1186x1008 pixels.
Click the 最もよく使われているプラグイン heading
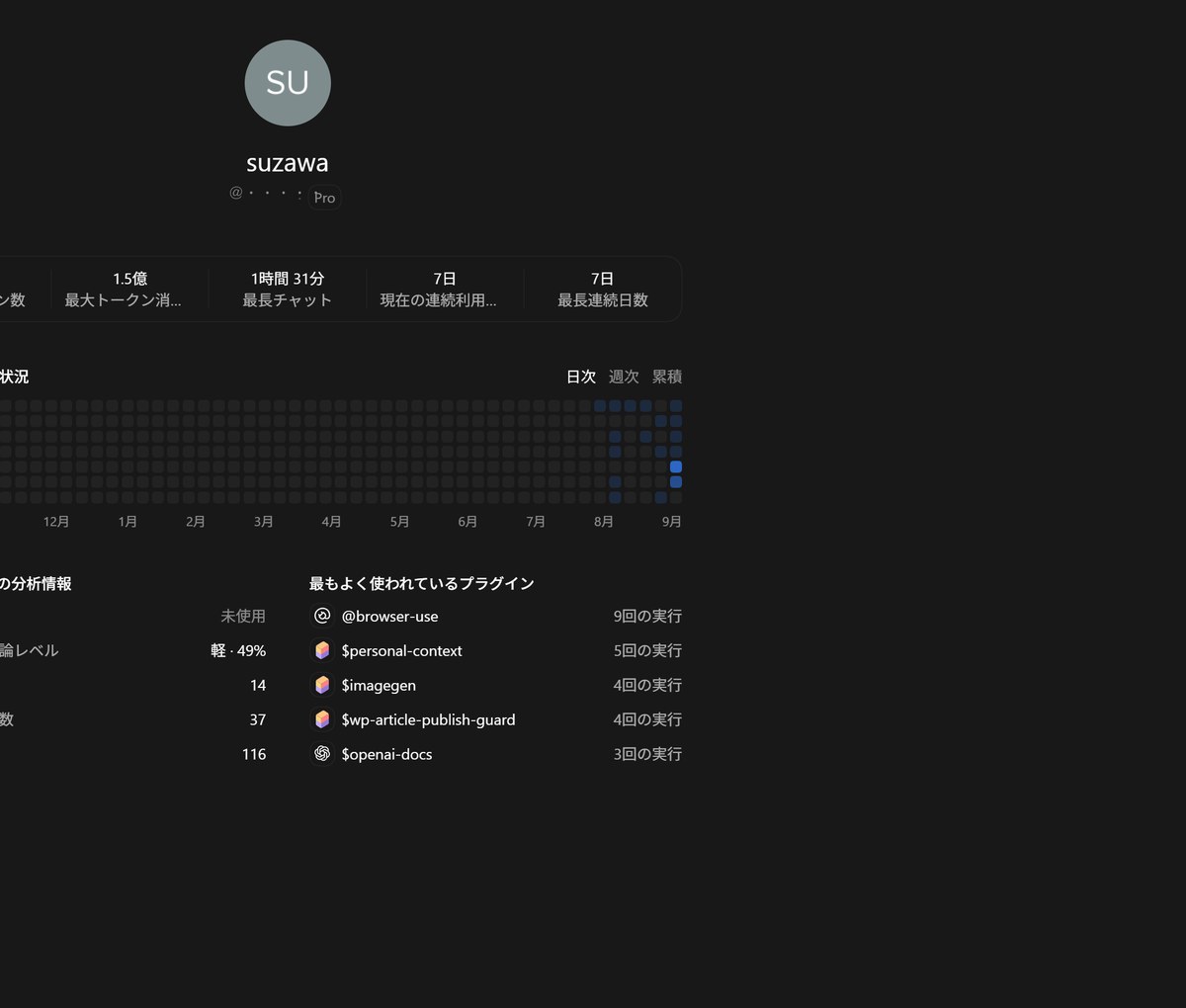422,584
